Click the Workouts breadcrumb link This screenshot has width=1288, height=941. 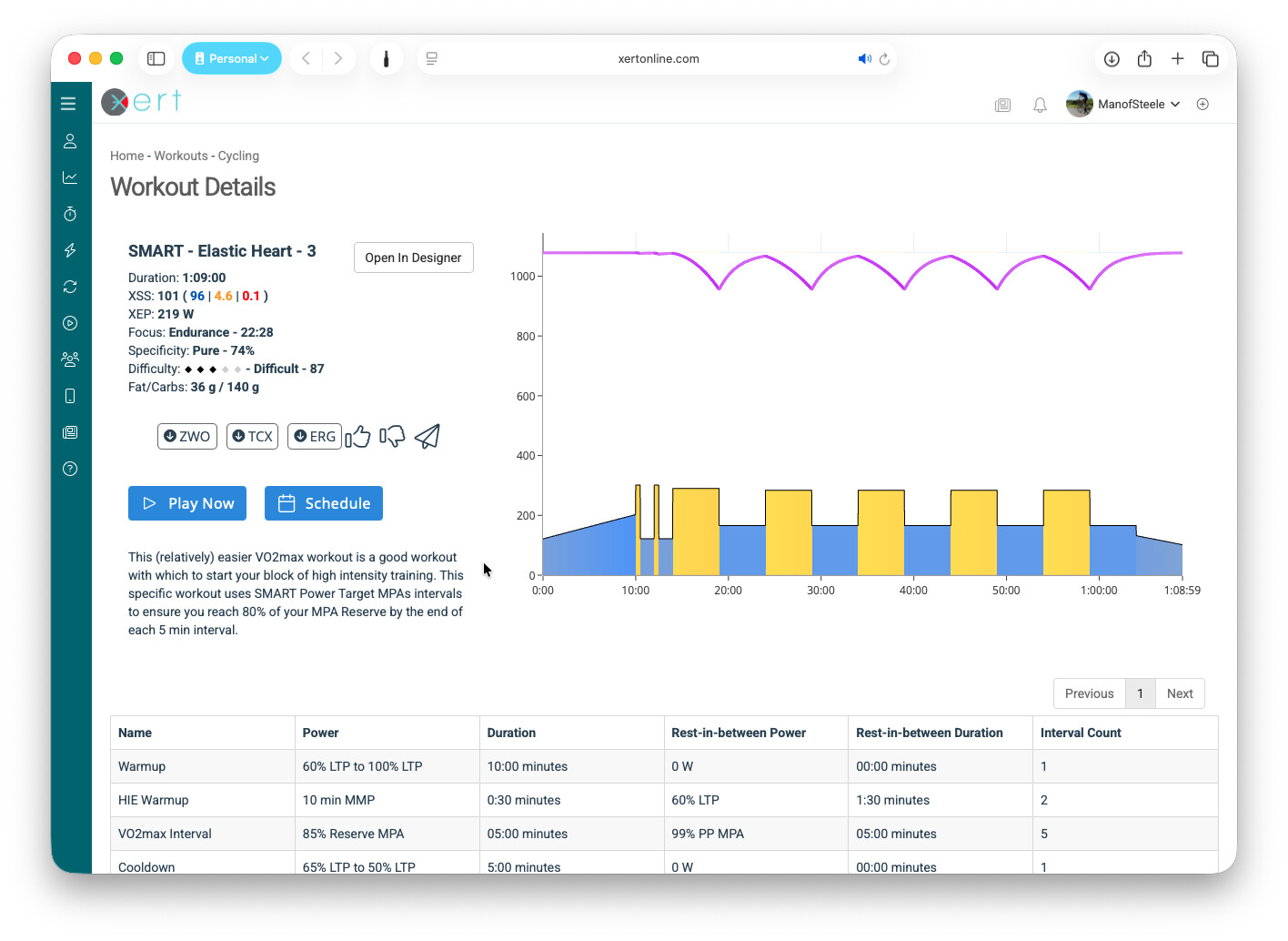coord(181,156)
